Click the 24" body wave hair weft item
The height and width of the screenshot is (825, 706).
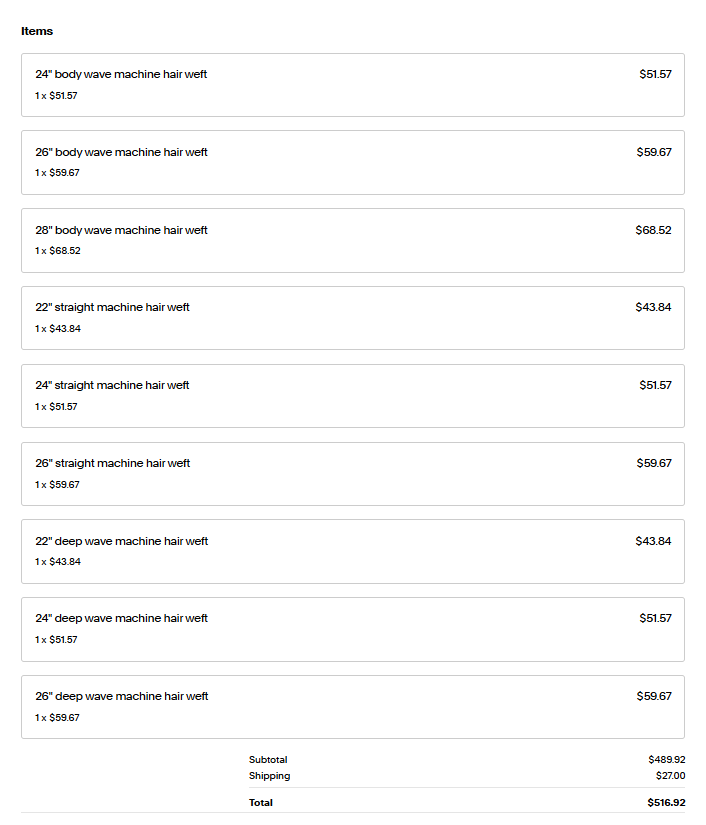(x=121, y=75)
